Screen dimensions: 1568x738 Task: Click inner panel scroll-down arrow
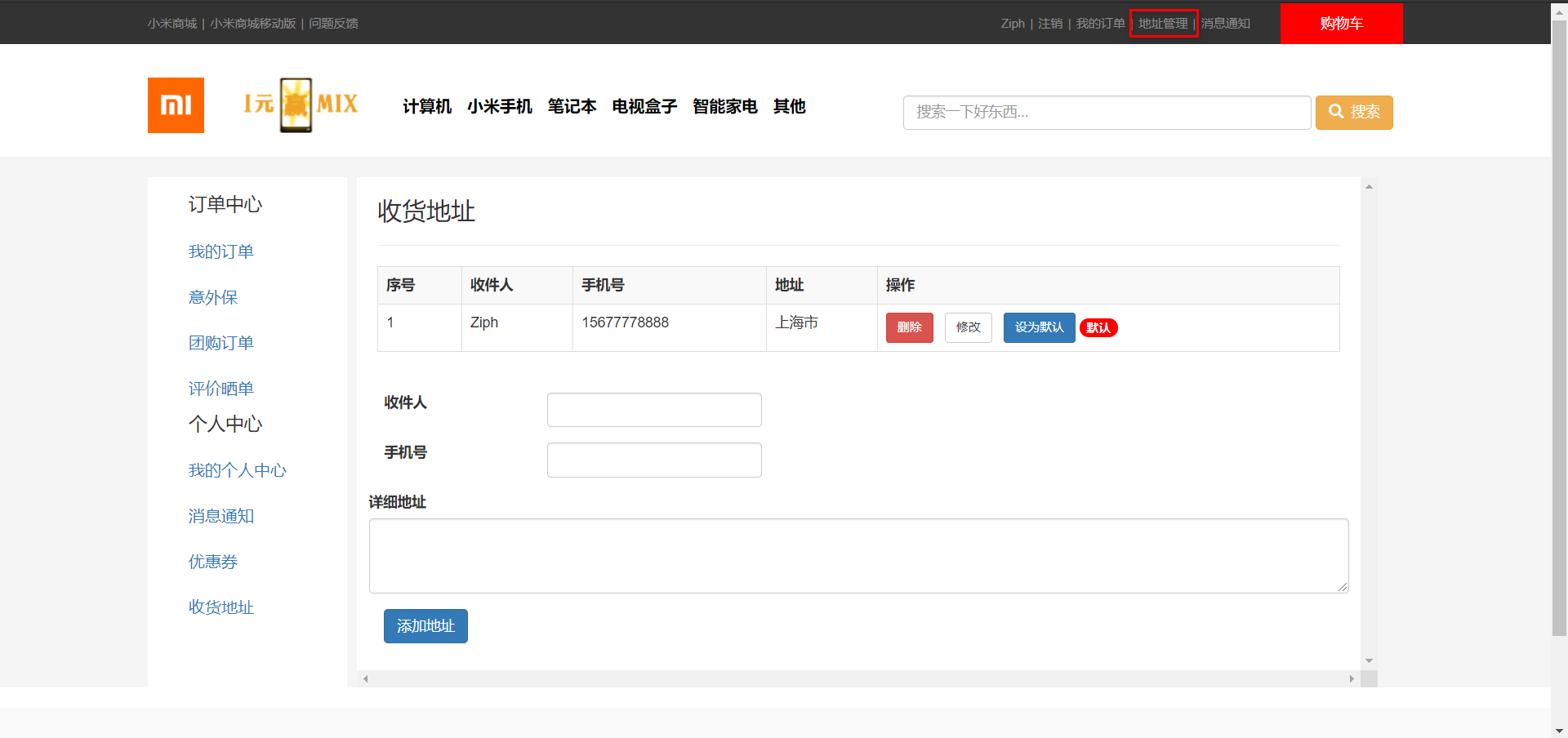[x=1369, y=660]
